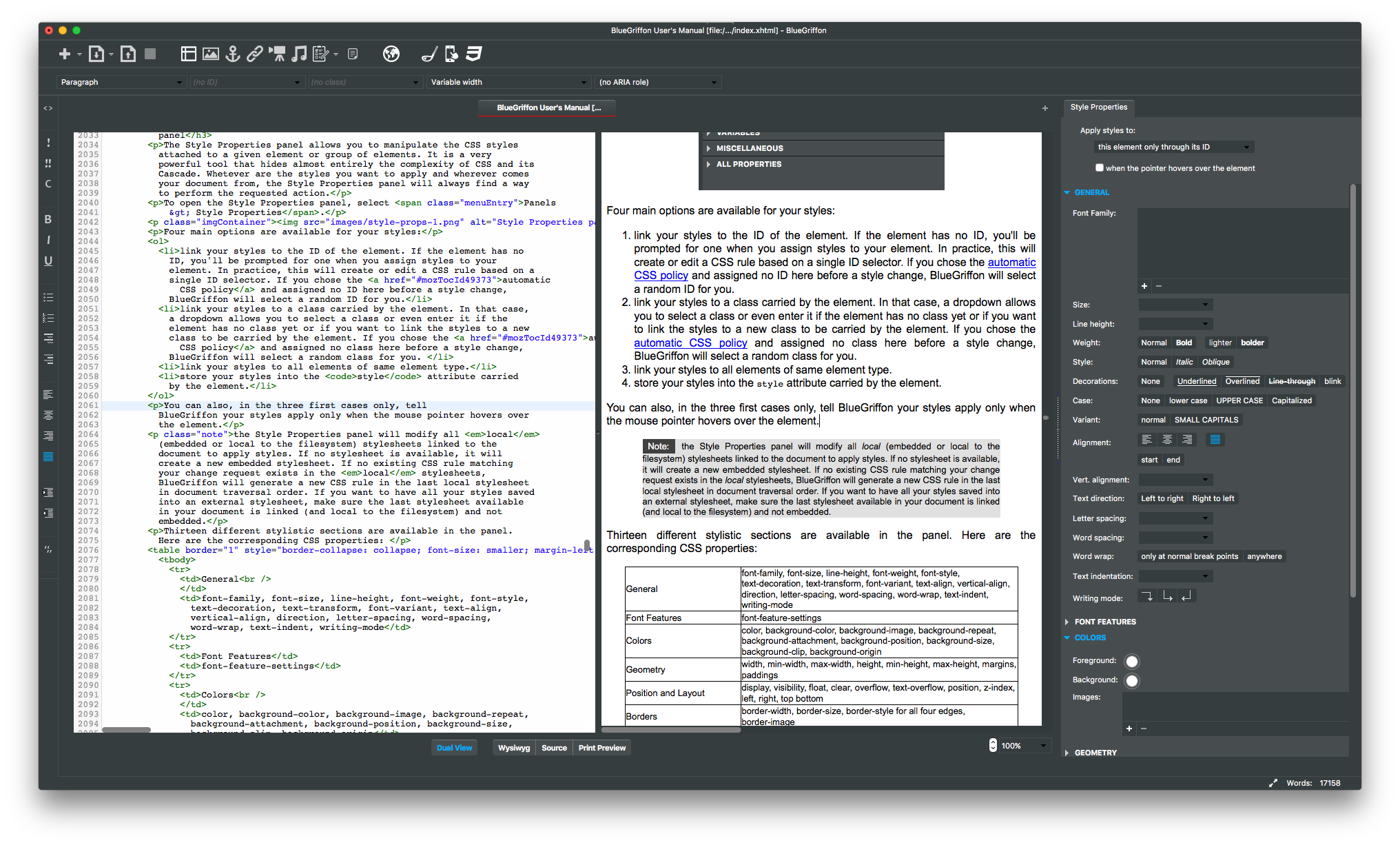Open the CSS3 stylesheets icon
Image resolution: width=1400 pixels, height=845 pixels.
[473, 54]
